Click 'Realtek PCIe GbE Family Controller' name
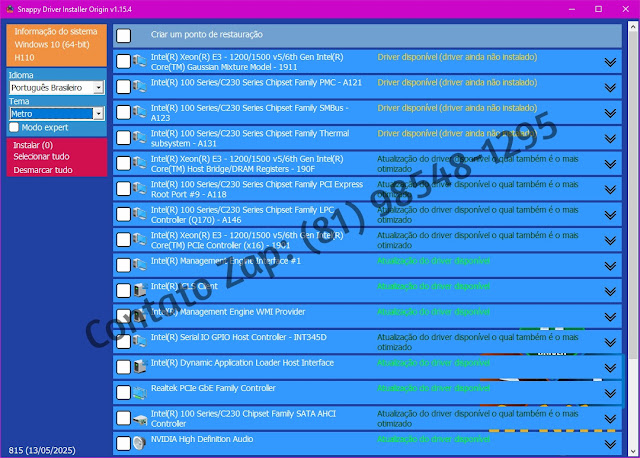Viewport: 640px width, 458px height. point(213,388)
